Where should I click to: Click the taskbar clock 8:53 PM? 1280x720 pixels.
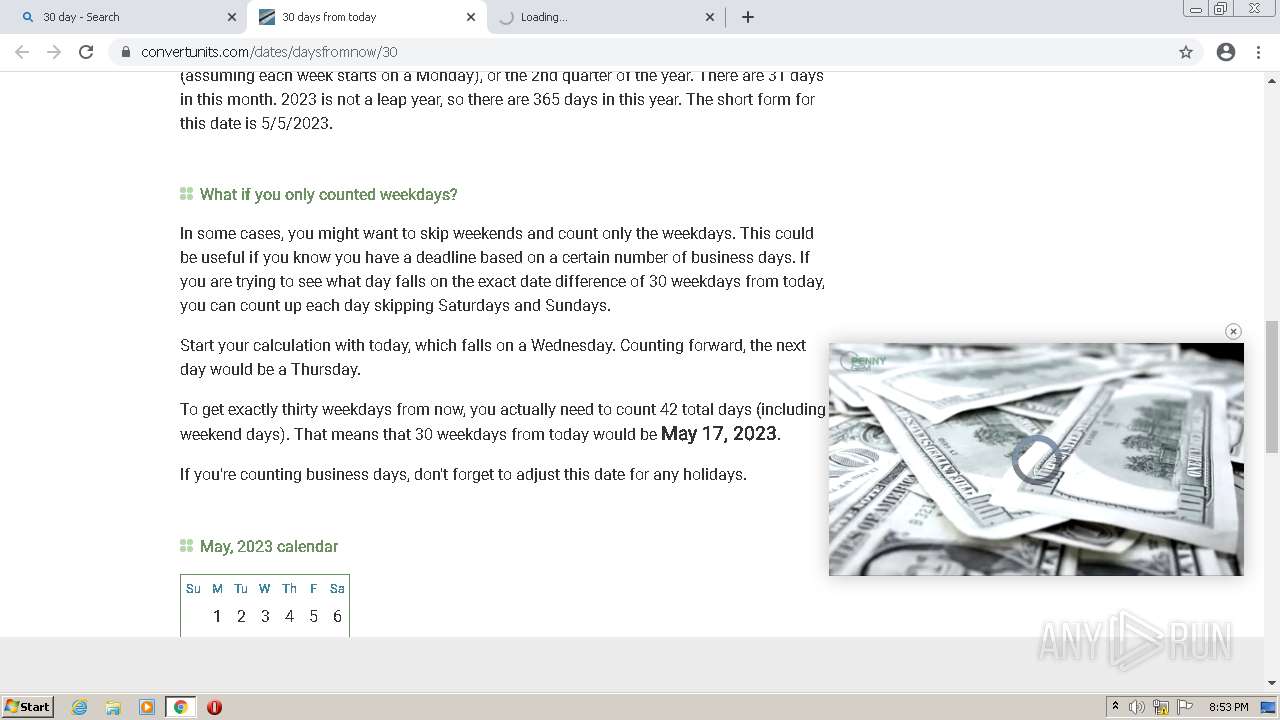(x=1228, y=707)
